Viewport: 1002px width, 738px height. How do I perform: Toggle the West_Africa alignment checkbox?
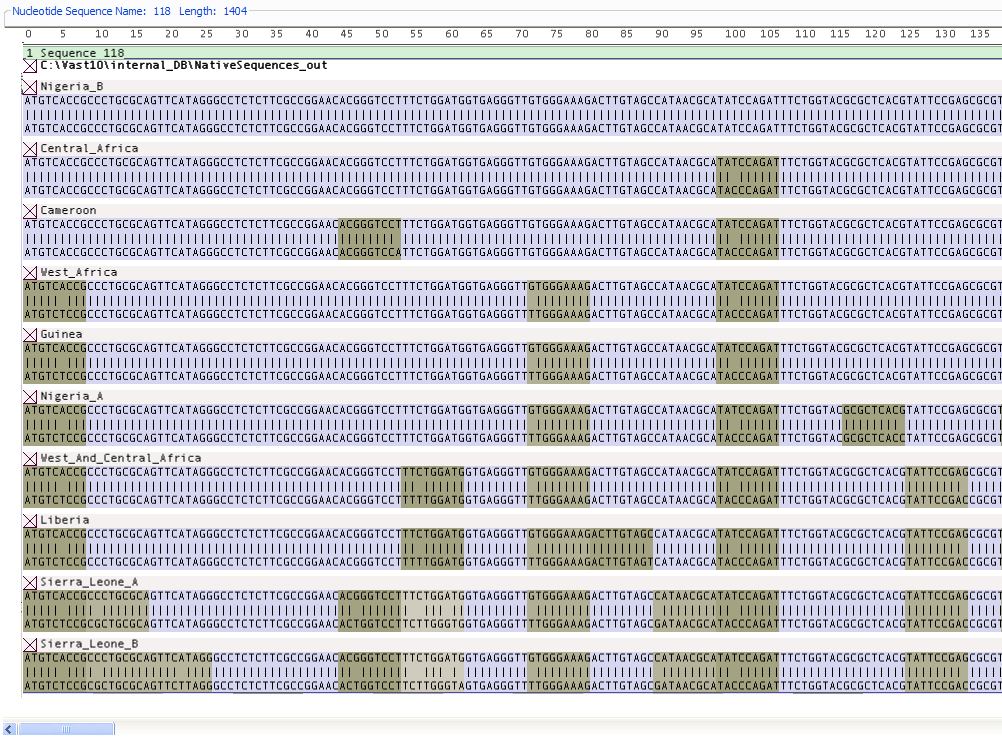click(x=30, y=273)
